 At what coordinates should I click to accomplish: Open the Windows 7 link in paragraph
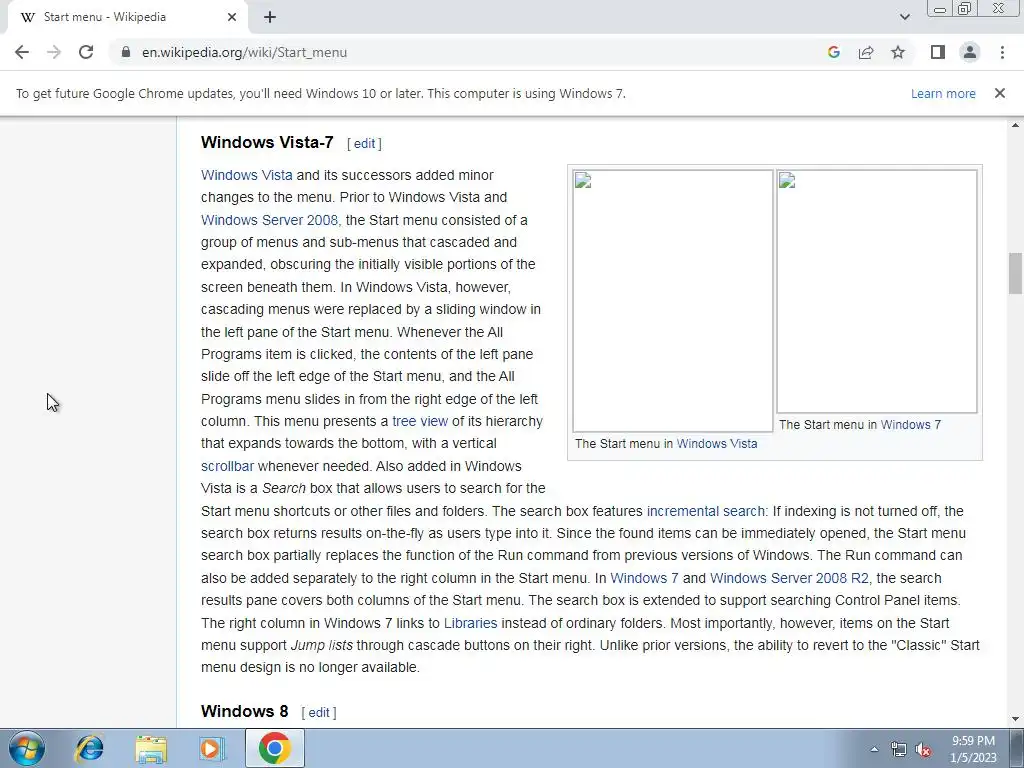[644, 578]
